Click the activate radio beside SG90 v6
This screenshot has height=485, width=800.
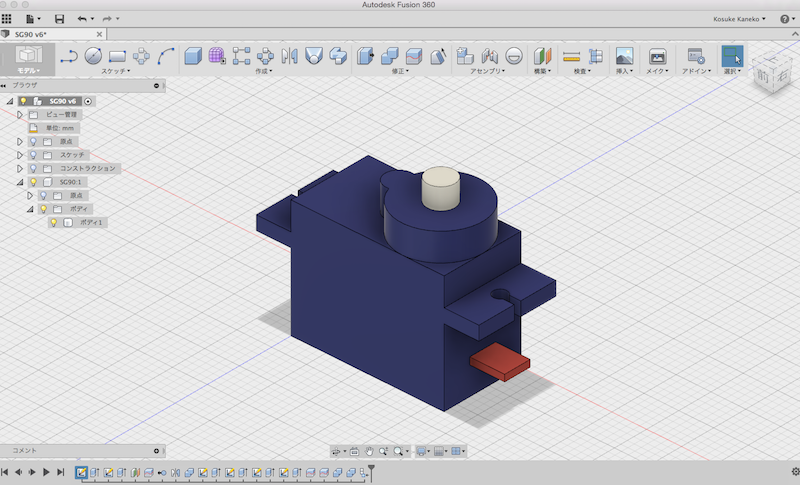(x=88, y=101)
